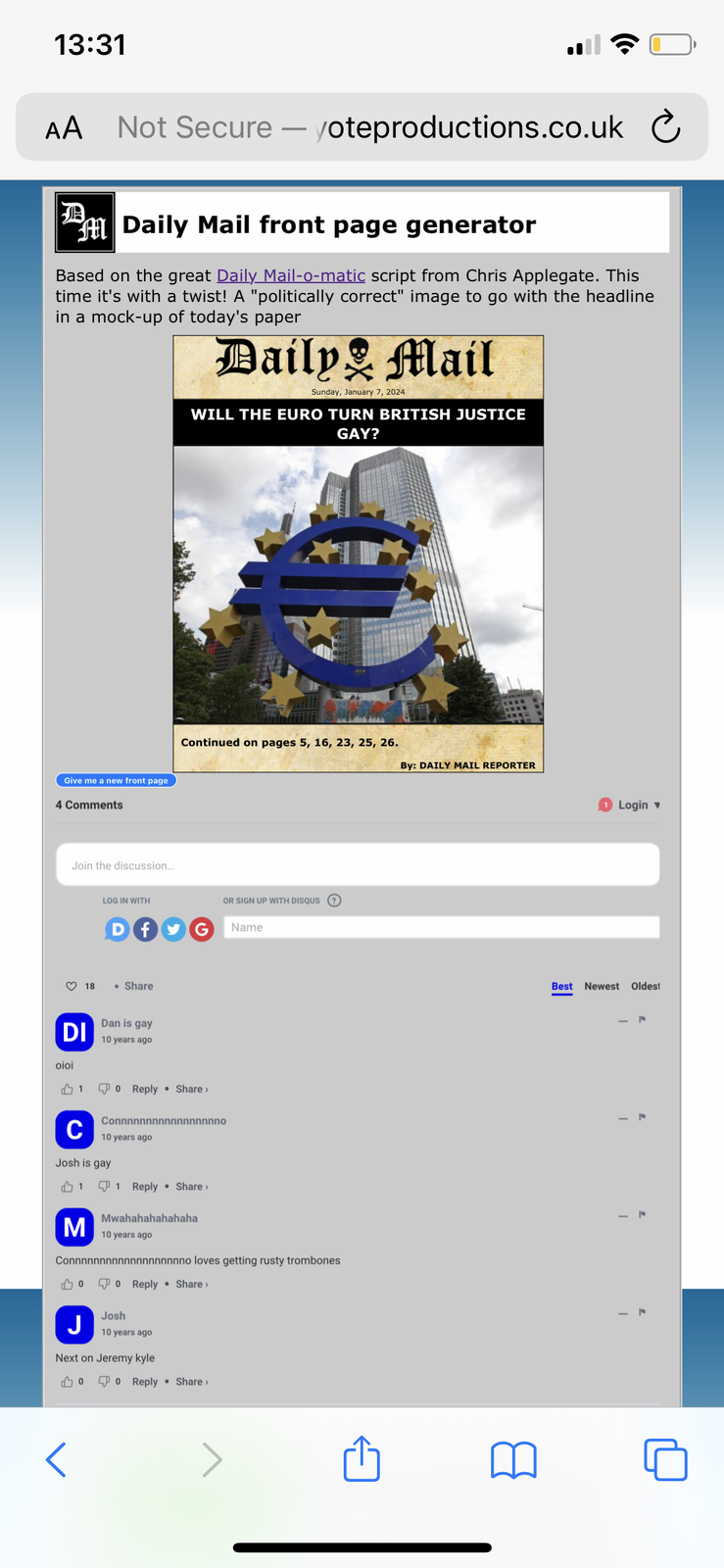724x1568 pixels.
Task: Reply to the 'Josh is gay' comment
Action: pos(145,1187)
